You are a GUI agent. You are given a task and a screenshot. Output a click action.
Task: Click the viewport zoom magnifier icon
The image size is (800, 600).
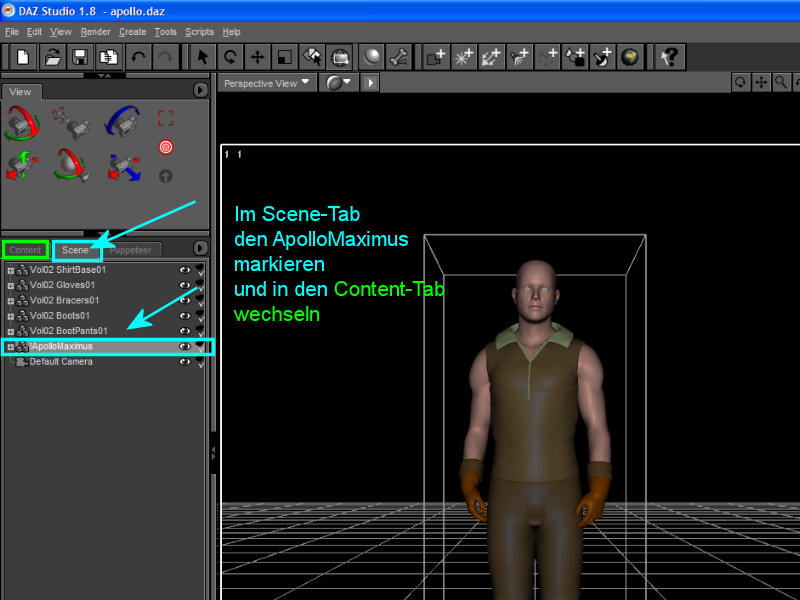tap(780, 82)
